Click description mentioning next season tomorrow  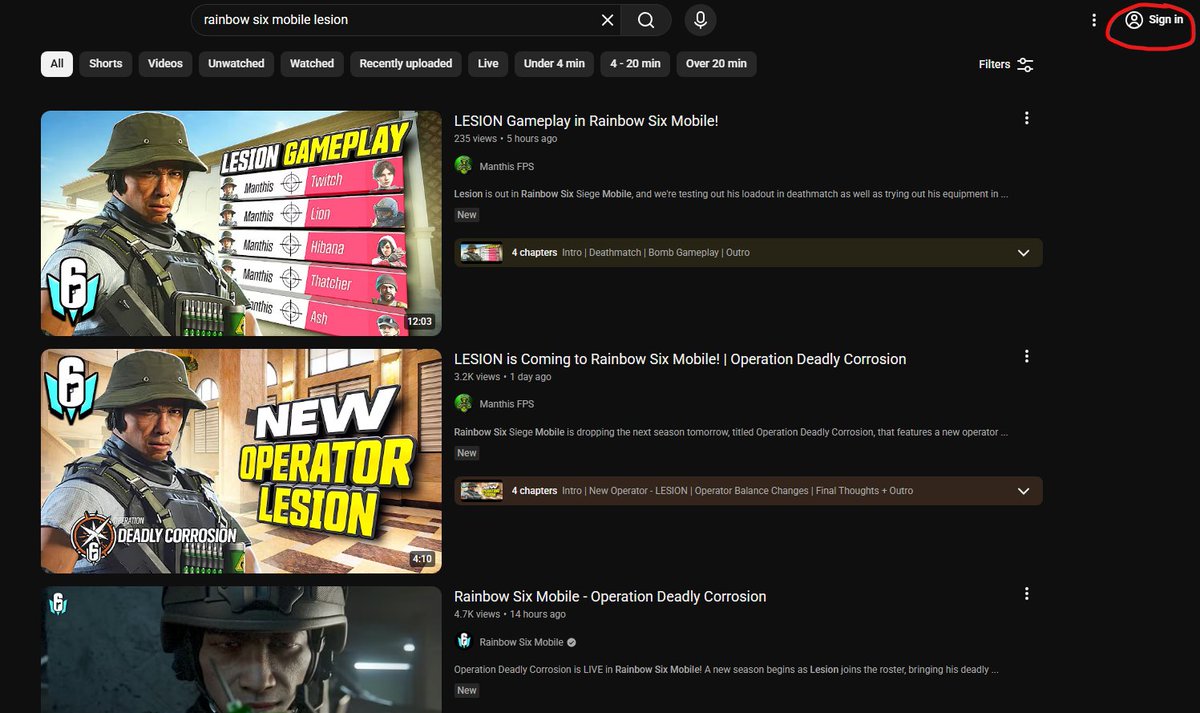click(731, 432)
